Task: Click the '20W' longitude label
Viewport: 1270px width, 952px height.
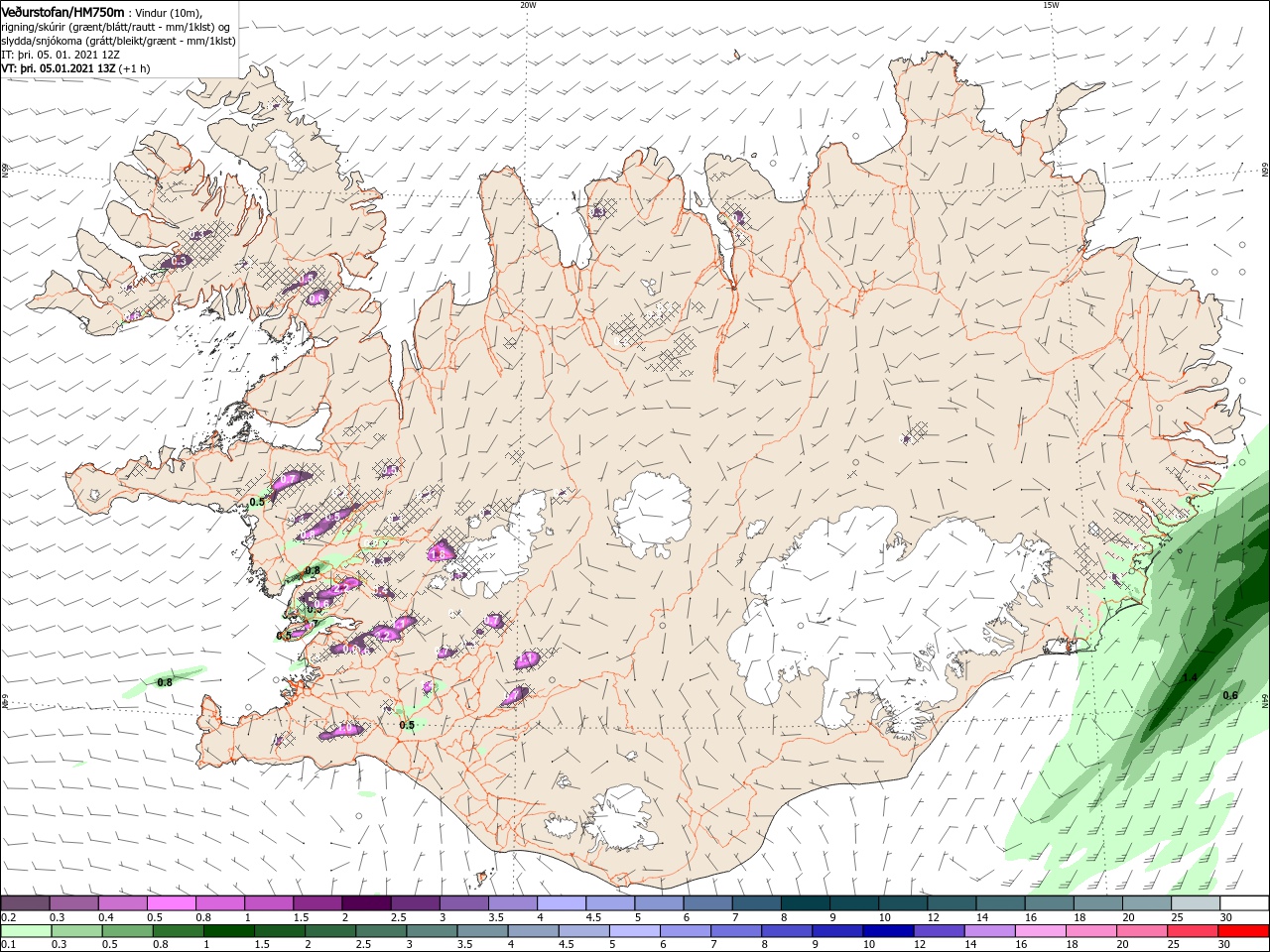Action: coord(528,5)
